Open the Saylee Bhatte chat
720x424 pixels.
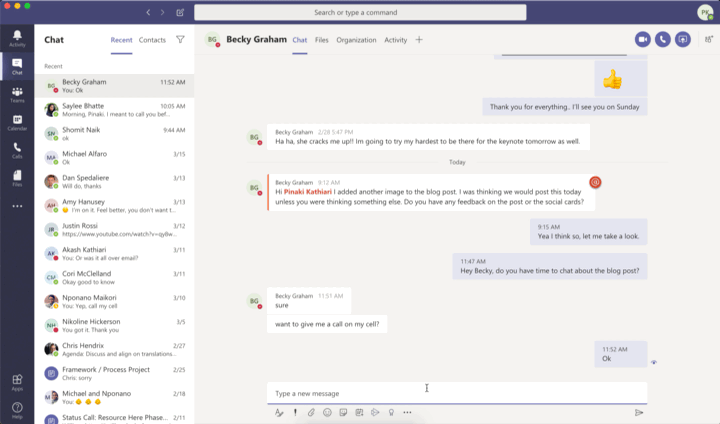(114, 110)
